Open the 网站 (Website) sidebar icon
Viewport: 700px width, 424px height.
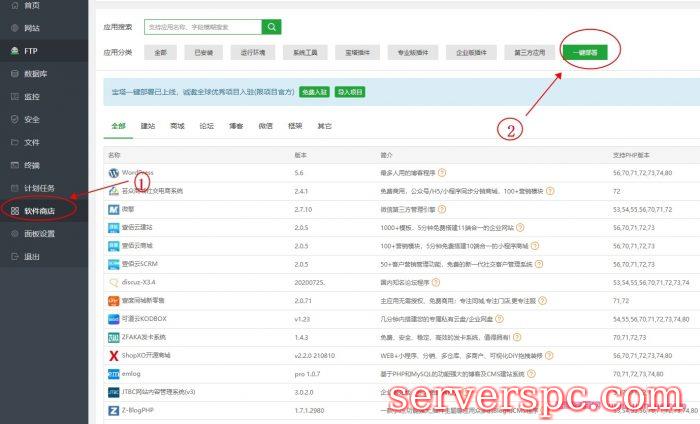point(13,28)
